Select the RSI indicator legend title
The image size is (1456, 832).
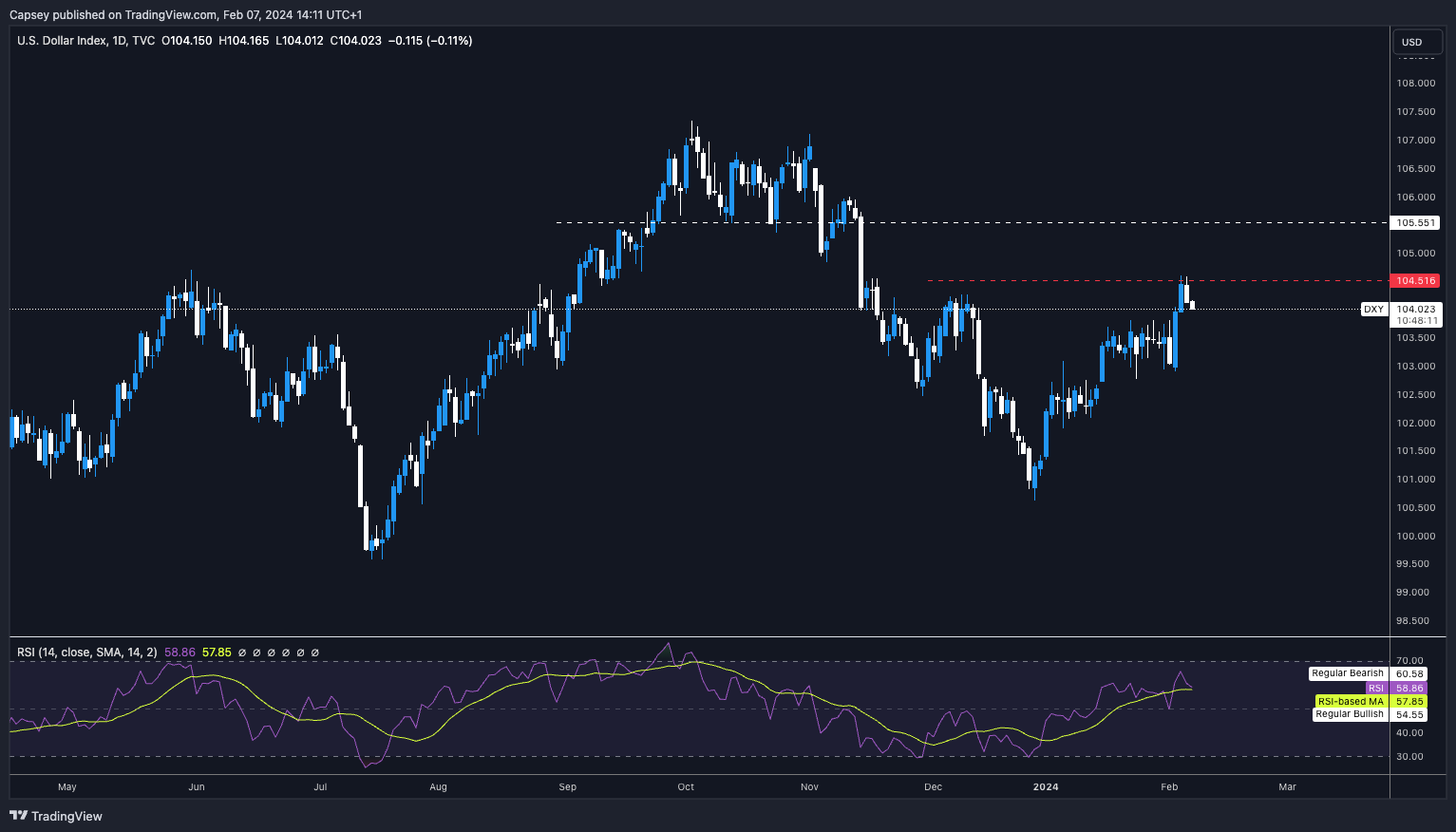[x=87, y=652]
